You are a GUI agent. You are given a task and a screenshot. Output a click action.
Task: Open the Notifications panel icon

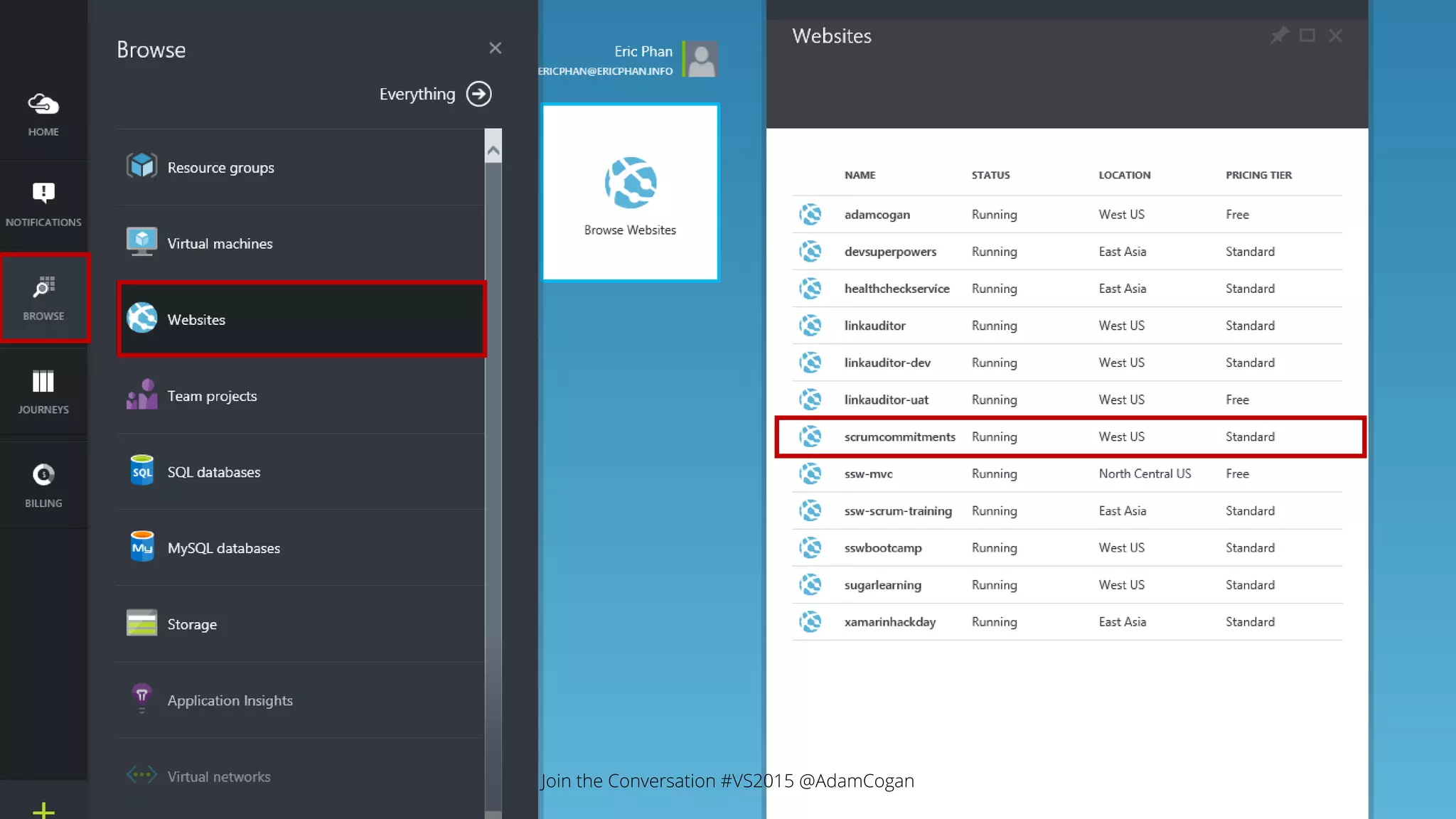(43, 193)
